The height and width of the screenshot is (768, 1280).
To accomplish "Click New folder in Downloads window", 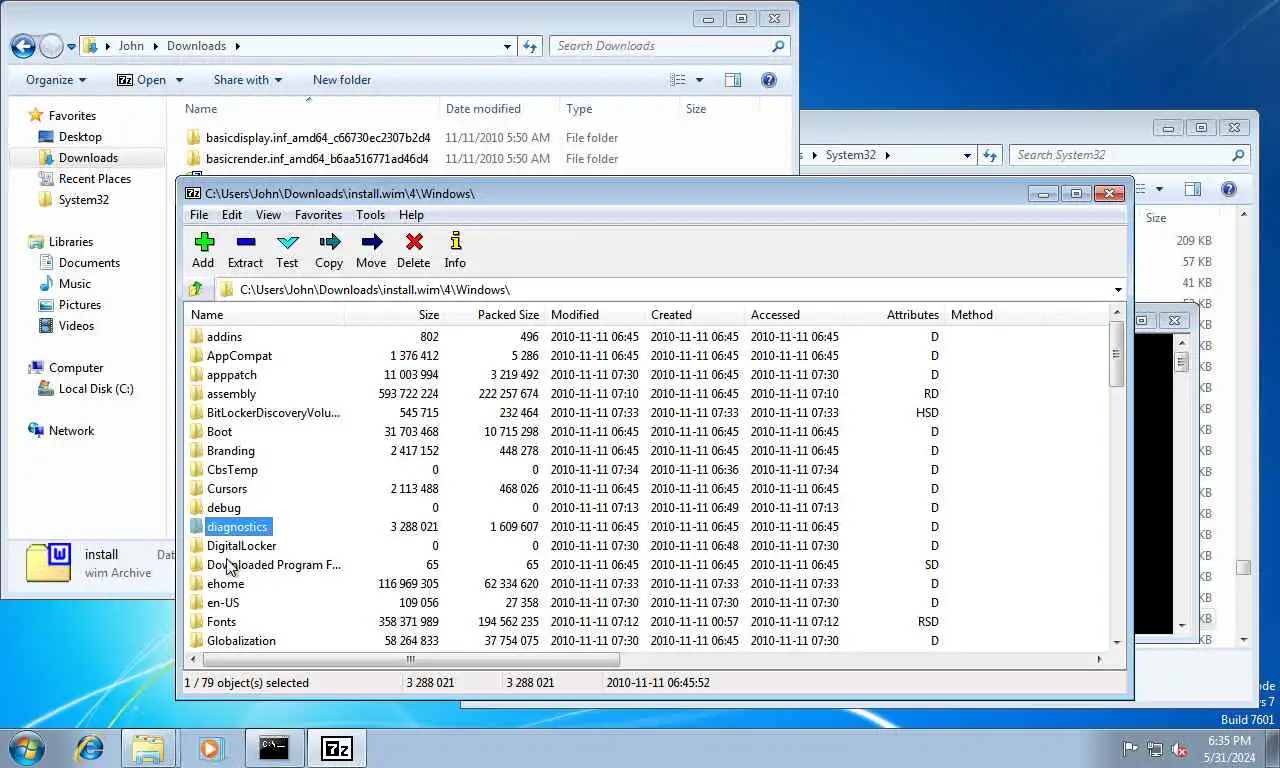I will click(x=342, y=80).
